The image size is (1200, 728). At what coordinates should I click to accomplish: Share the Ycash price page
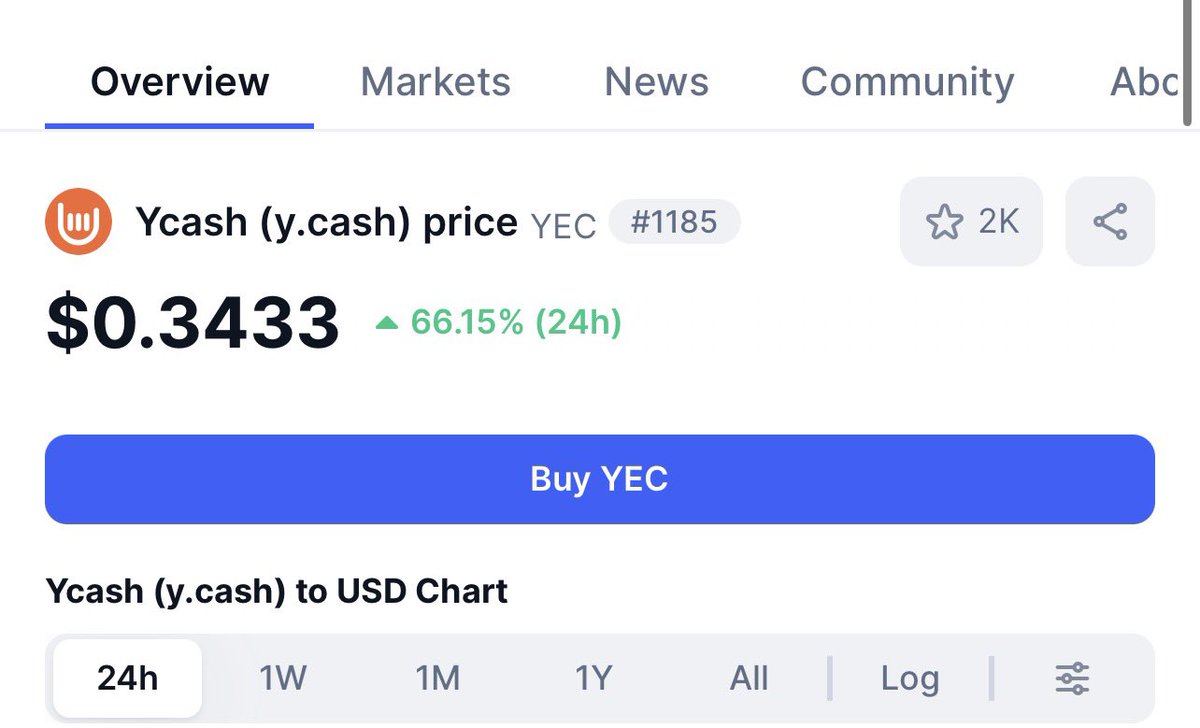point(1110,221)
